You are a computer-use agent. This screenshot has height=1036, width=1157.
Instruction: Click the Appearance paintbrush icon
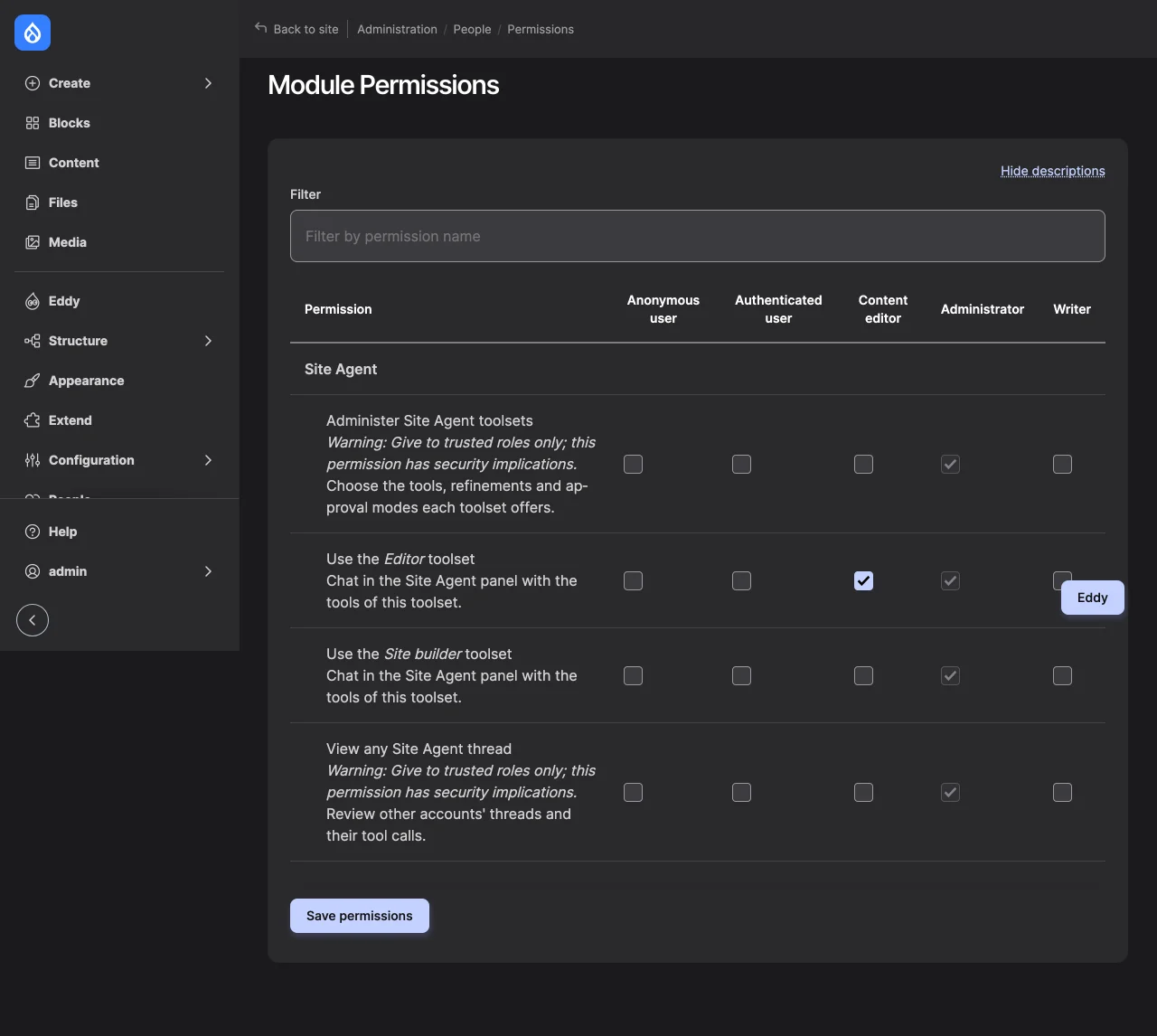coord(33,381)
